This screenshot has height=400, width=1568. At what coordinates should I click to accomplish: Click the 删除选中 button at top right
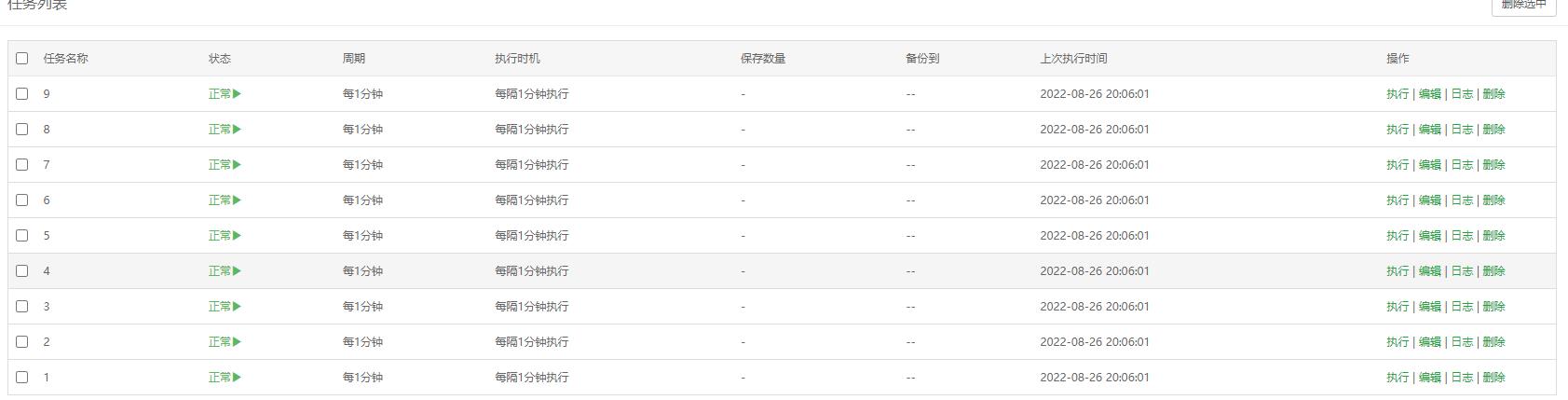pyautogui.click(x=1523, y=6)
